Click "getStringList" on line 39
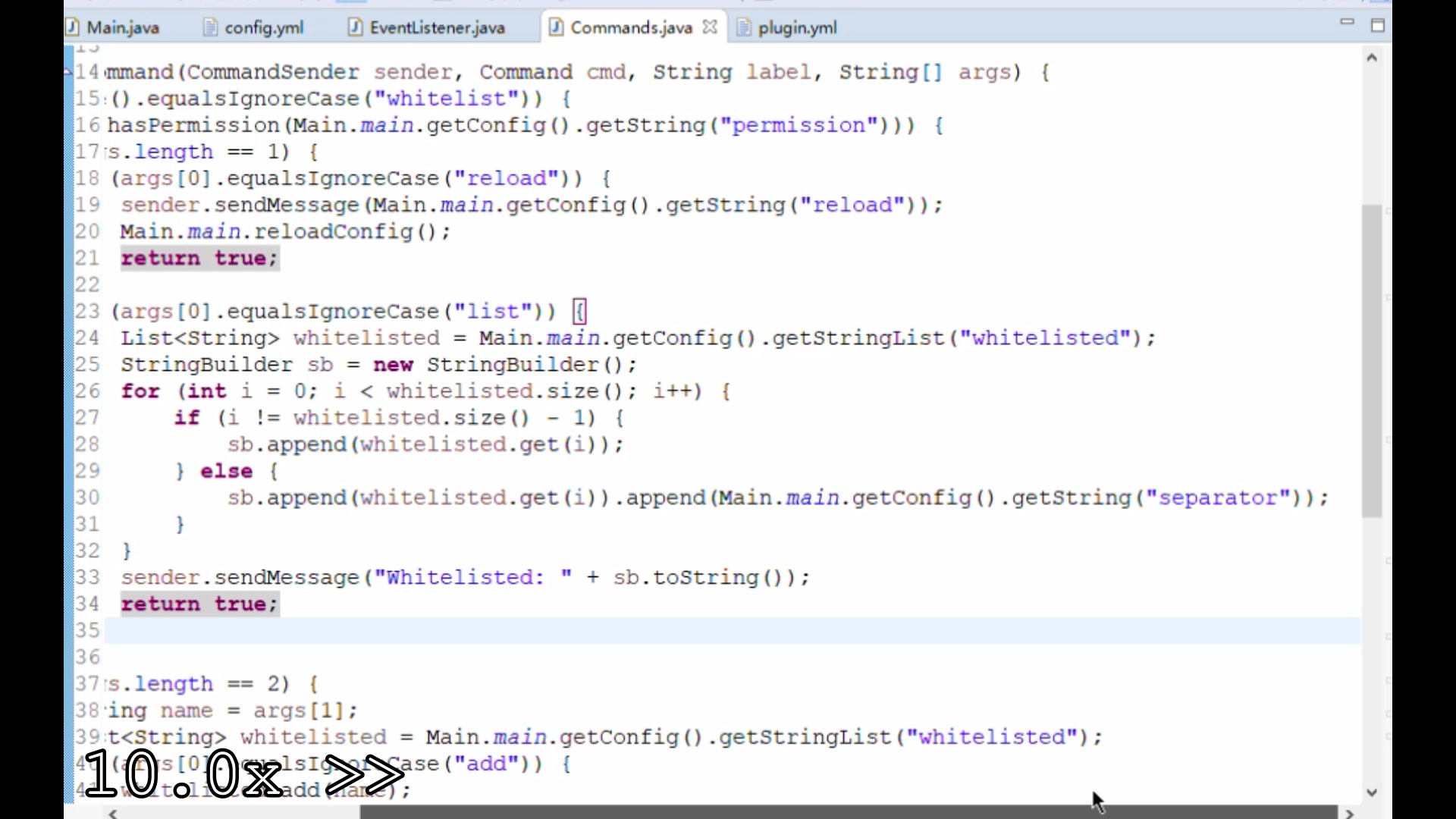 click(806, 737)
